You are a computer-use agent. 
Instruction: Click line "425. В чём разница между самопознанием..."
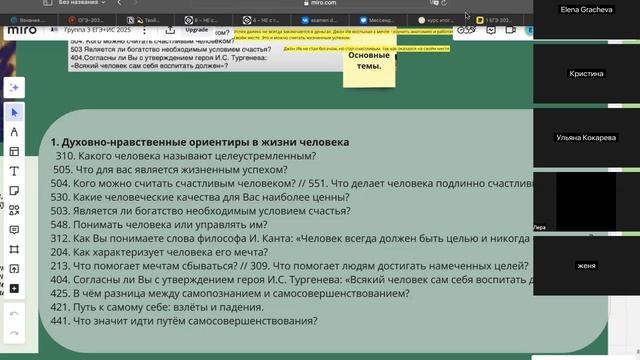click(x=230, y=293)
